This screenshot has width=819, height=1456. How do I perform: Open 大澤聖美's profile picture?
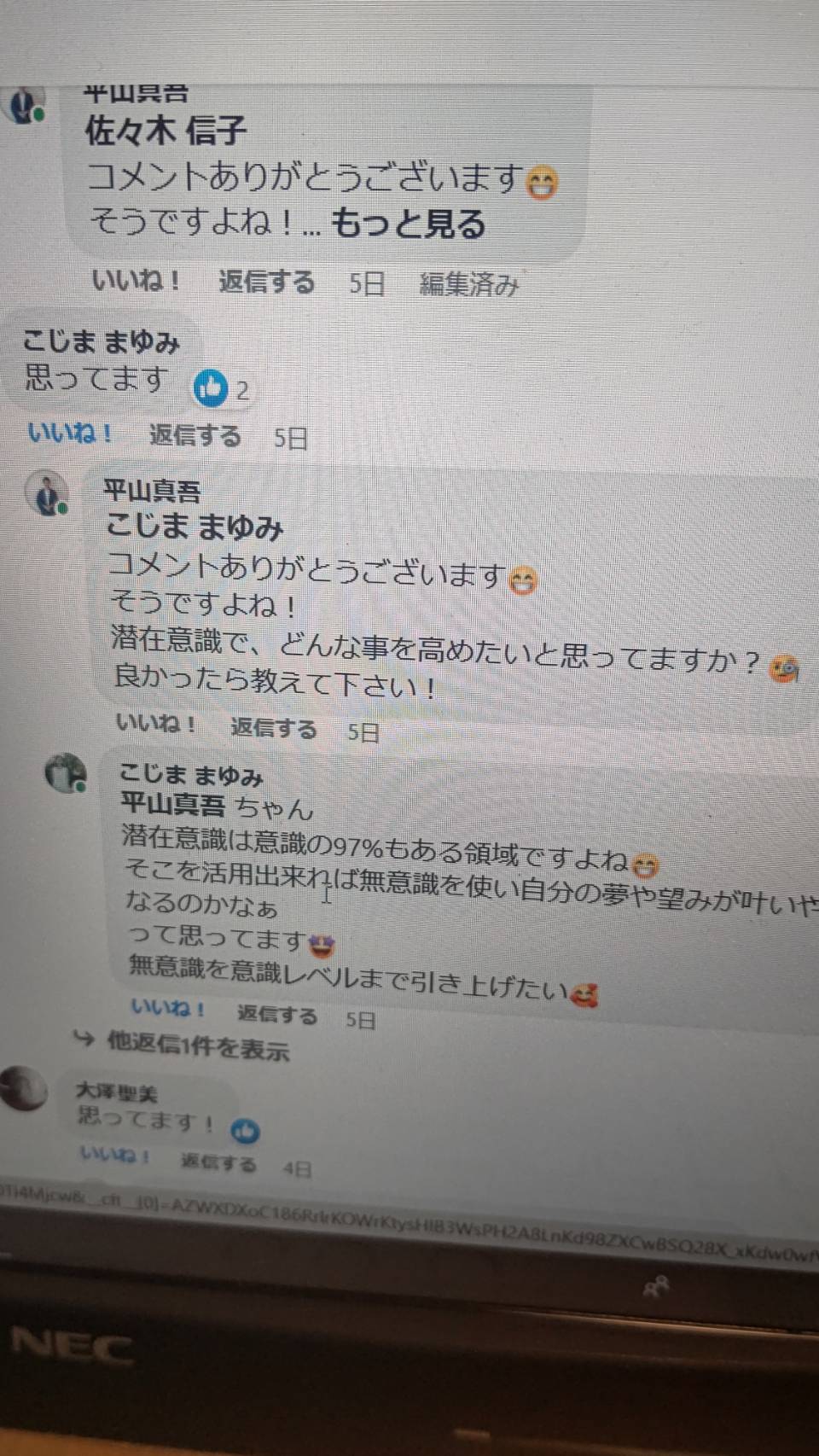tap(23, 1089)
